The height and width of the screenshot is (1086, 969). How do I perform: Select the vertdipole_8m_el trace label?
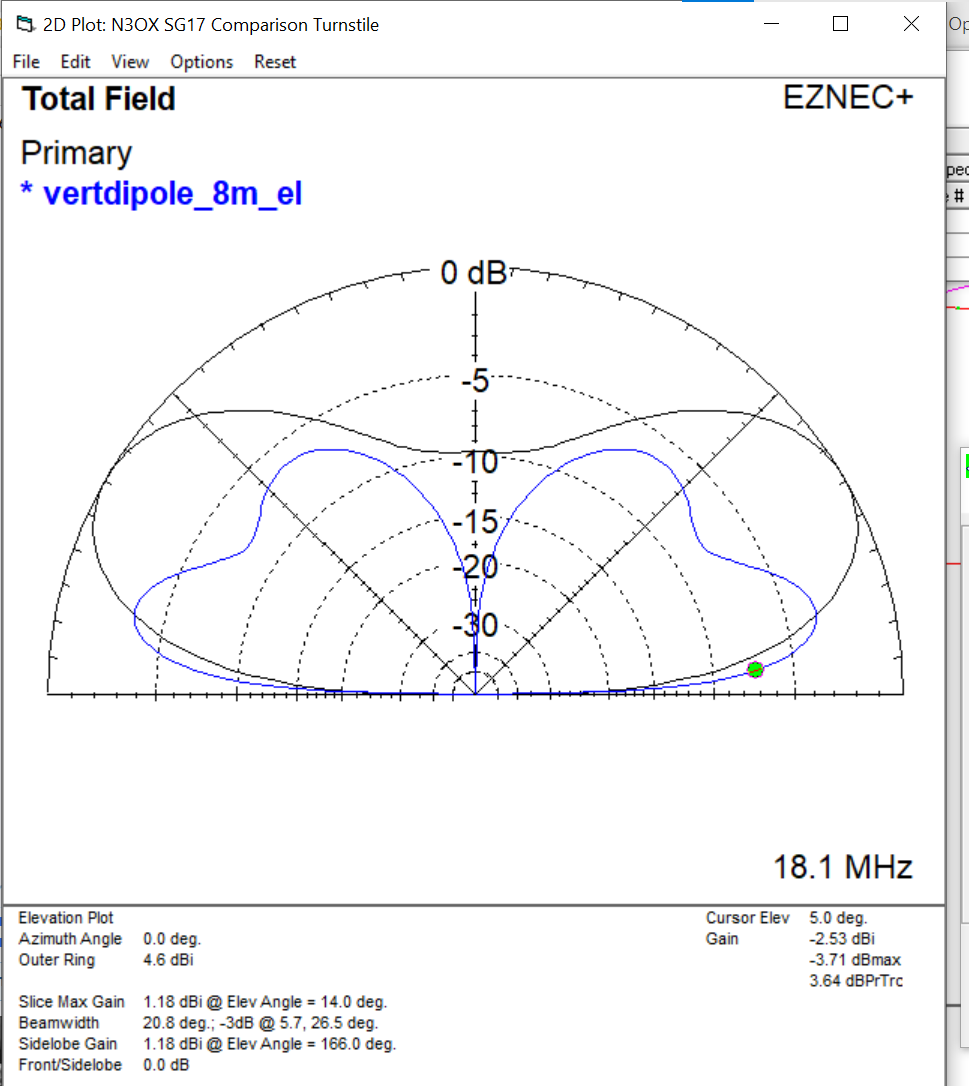click(171, 193)
